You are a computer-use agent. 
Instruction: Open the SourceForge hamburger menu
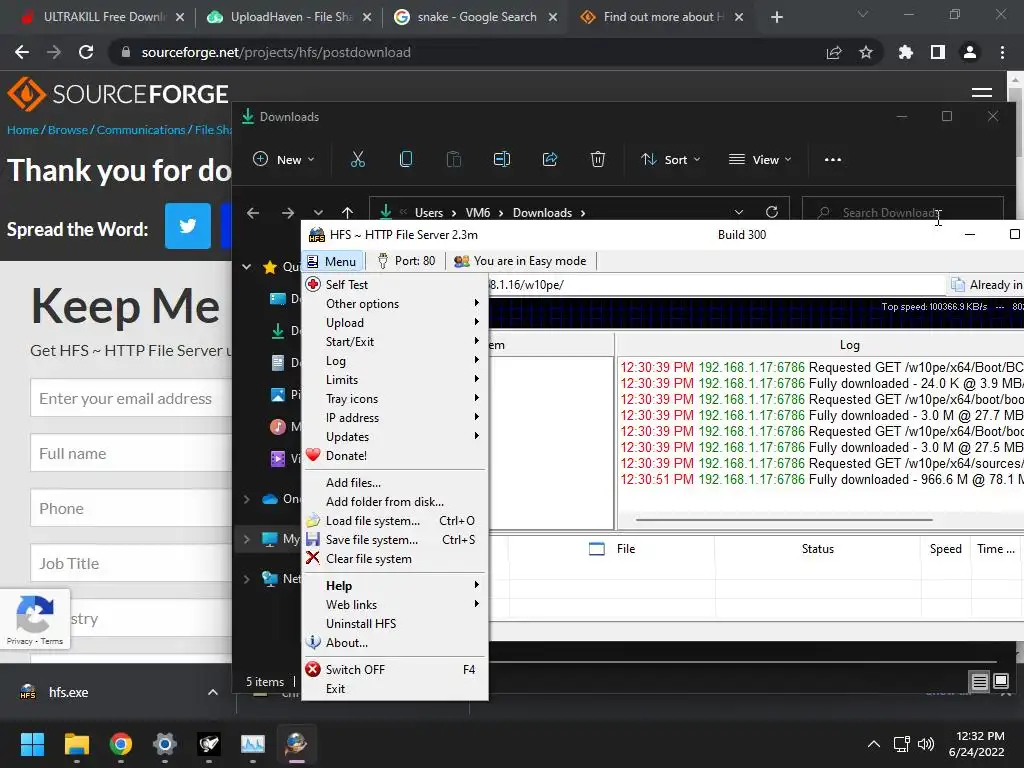tap(982, 93)
